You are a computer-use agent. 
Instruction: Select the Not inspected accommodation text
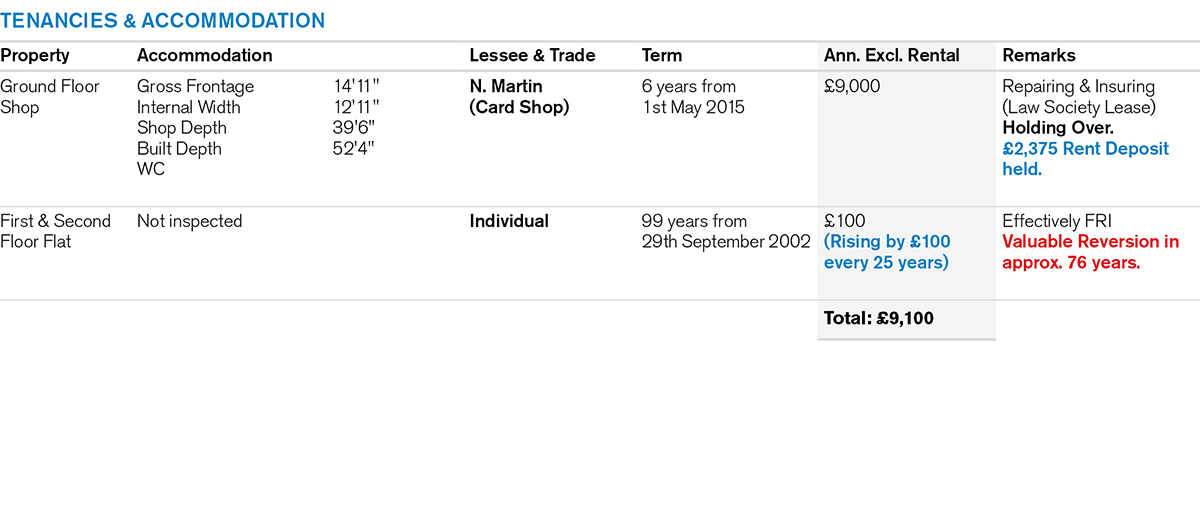189,221
